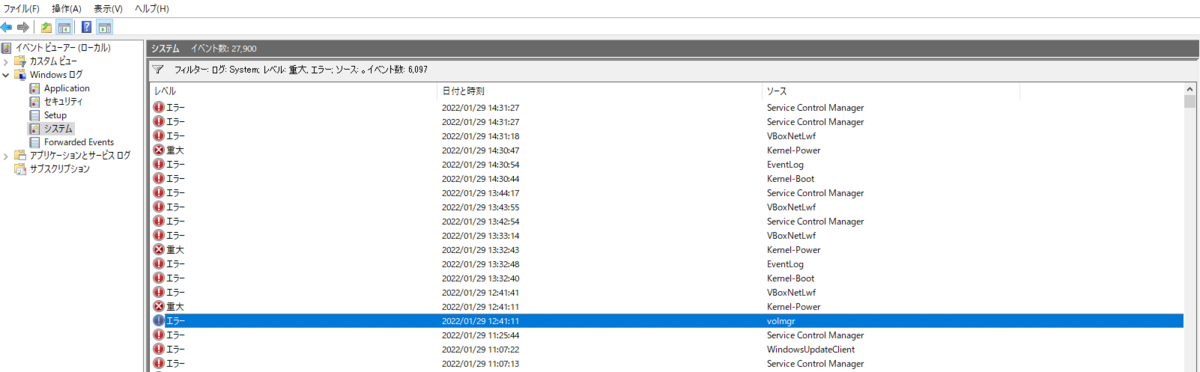
Task: Expand アプリケーションとサービス ログ tree node
Action: click(6, 156)
